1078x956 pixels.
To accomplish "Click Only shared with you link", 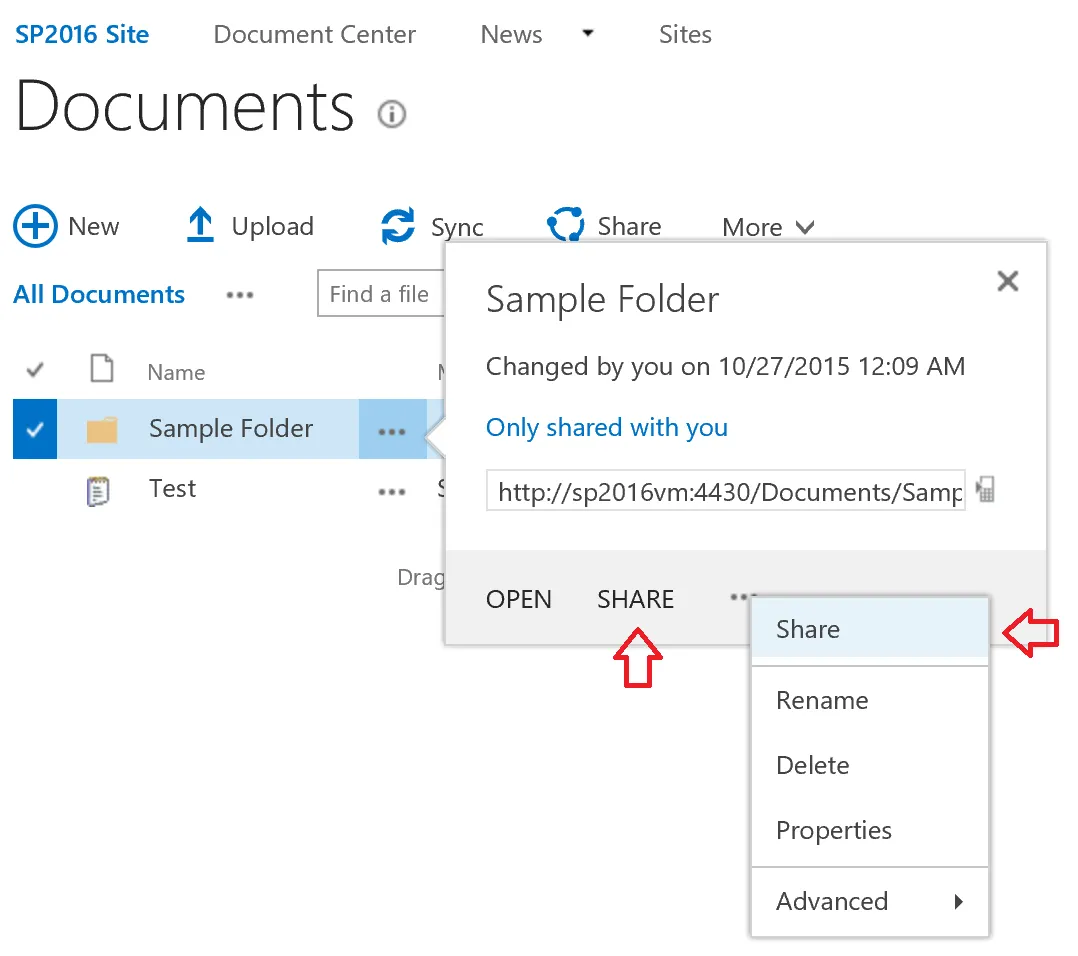I will (x=606, y=427).
